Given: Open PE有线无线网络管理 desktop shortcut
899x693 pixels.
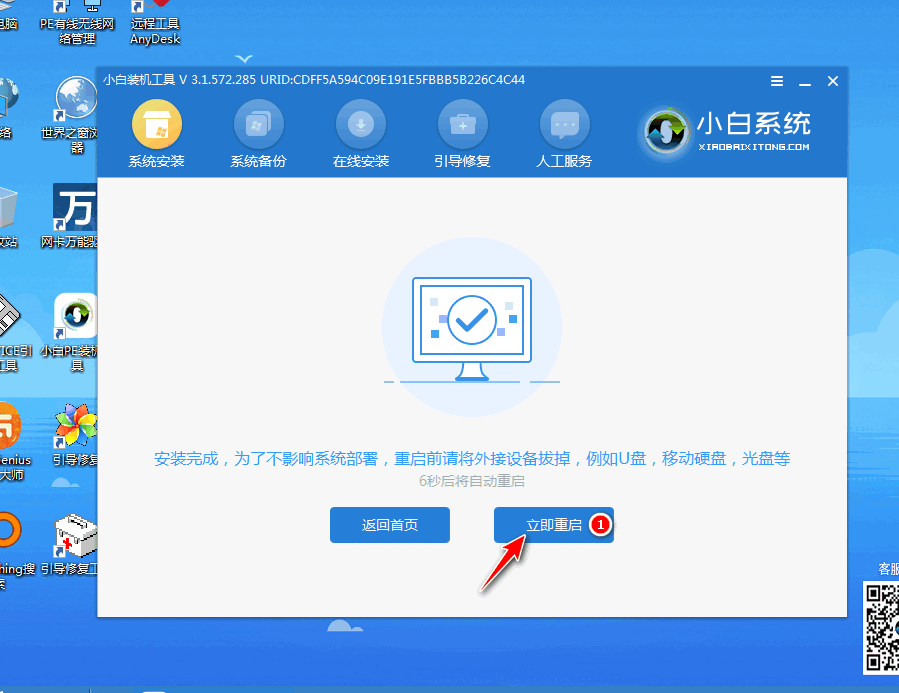Looking at the screenshot, I should click(77, 23).
